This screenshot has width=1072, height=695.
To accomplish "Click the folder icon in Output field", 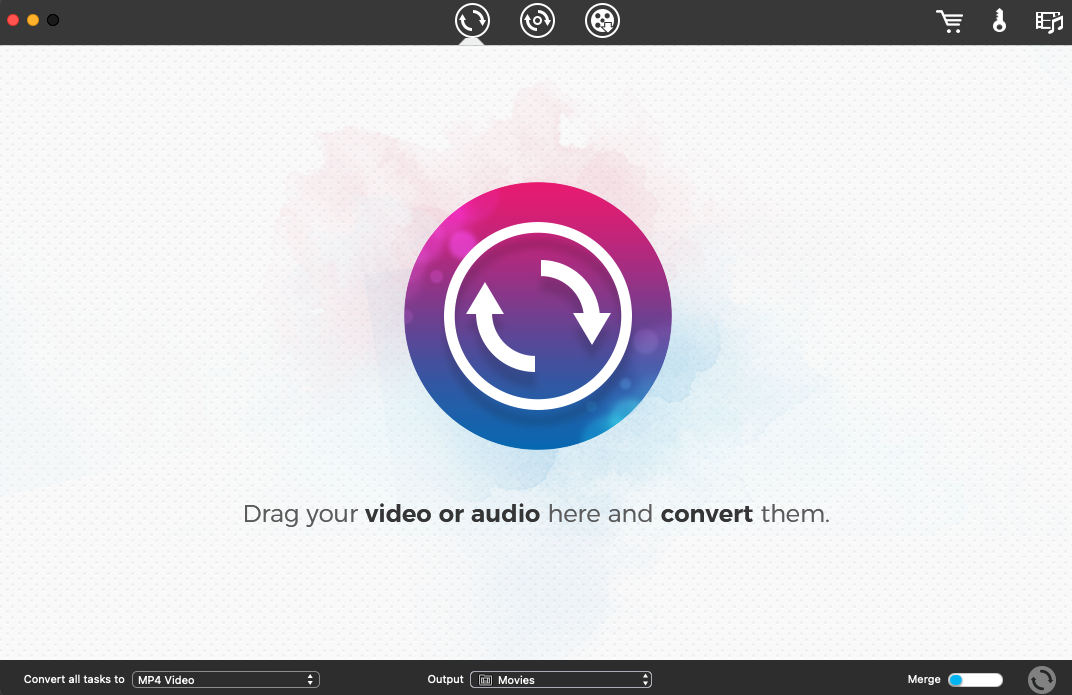I will point(485,680).
